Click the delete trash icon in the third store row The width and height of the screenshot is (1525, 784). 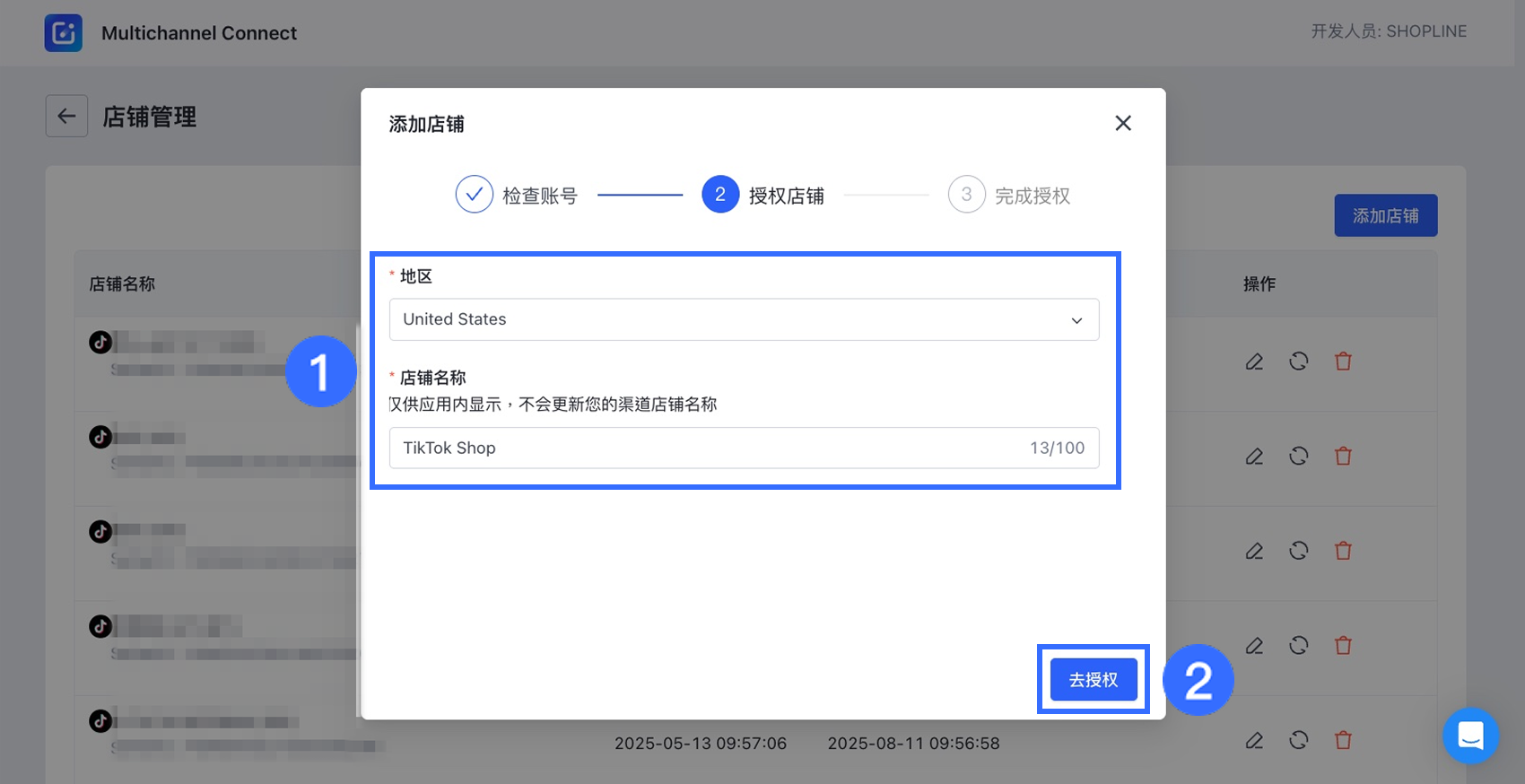[1343, 551]
